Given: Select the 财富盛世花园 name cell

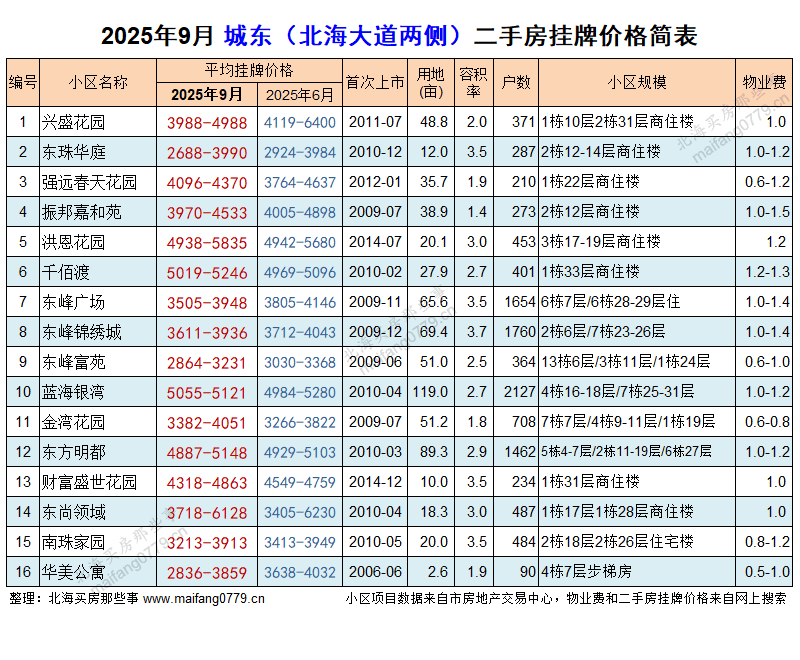Looking at the screenshot, I should click(x=98, y=482).
